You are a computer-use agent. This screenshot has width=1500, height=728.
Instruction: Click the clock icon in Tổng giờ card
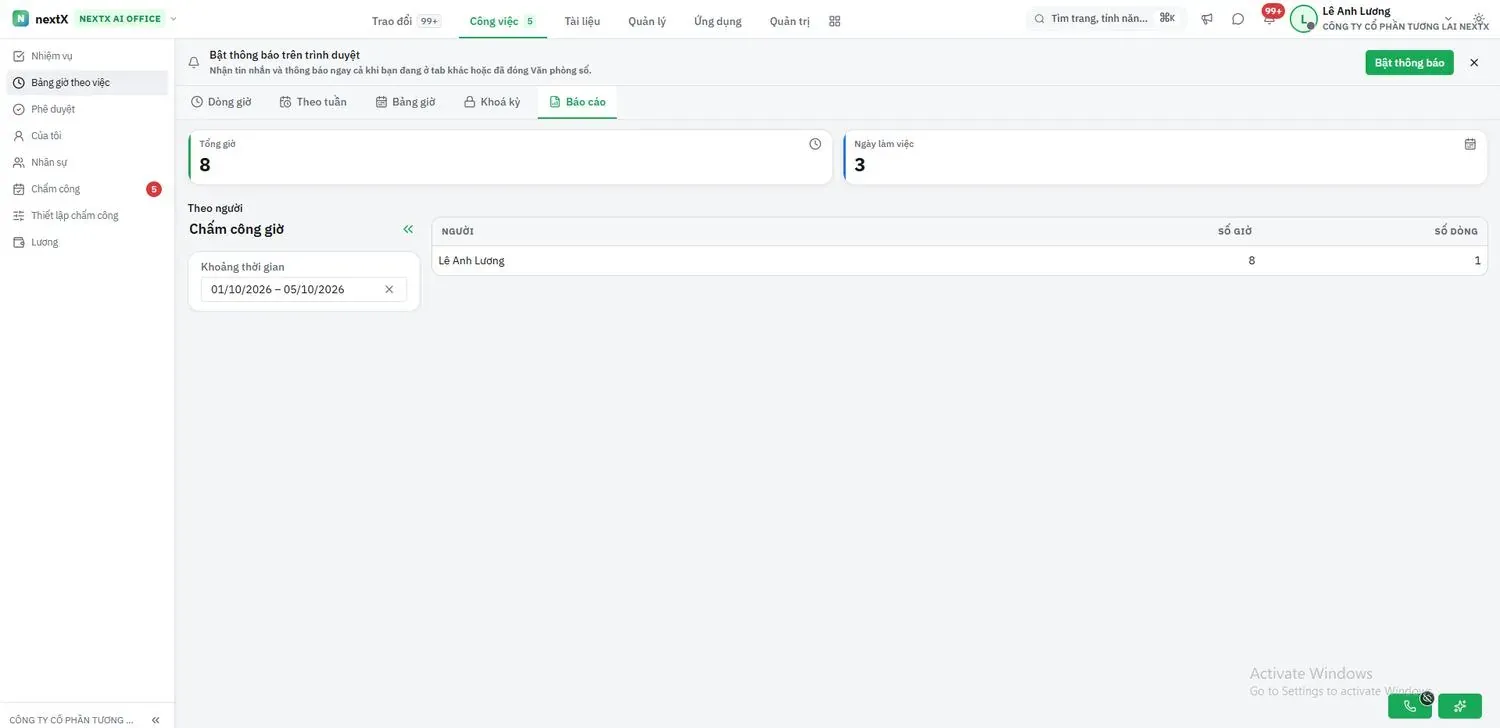pos(815,144)
